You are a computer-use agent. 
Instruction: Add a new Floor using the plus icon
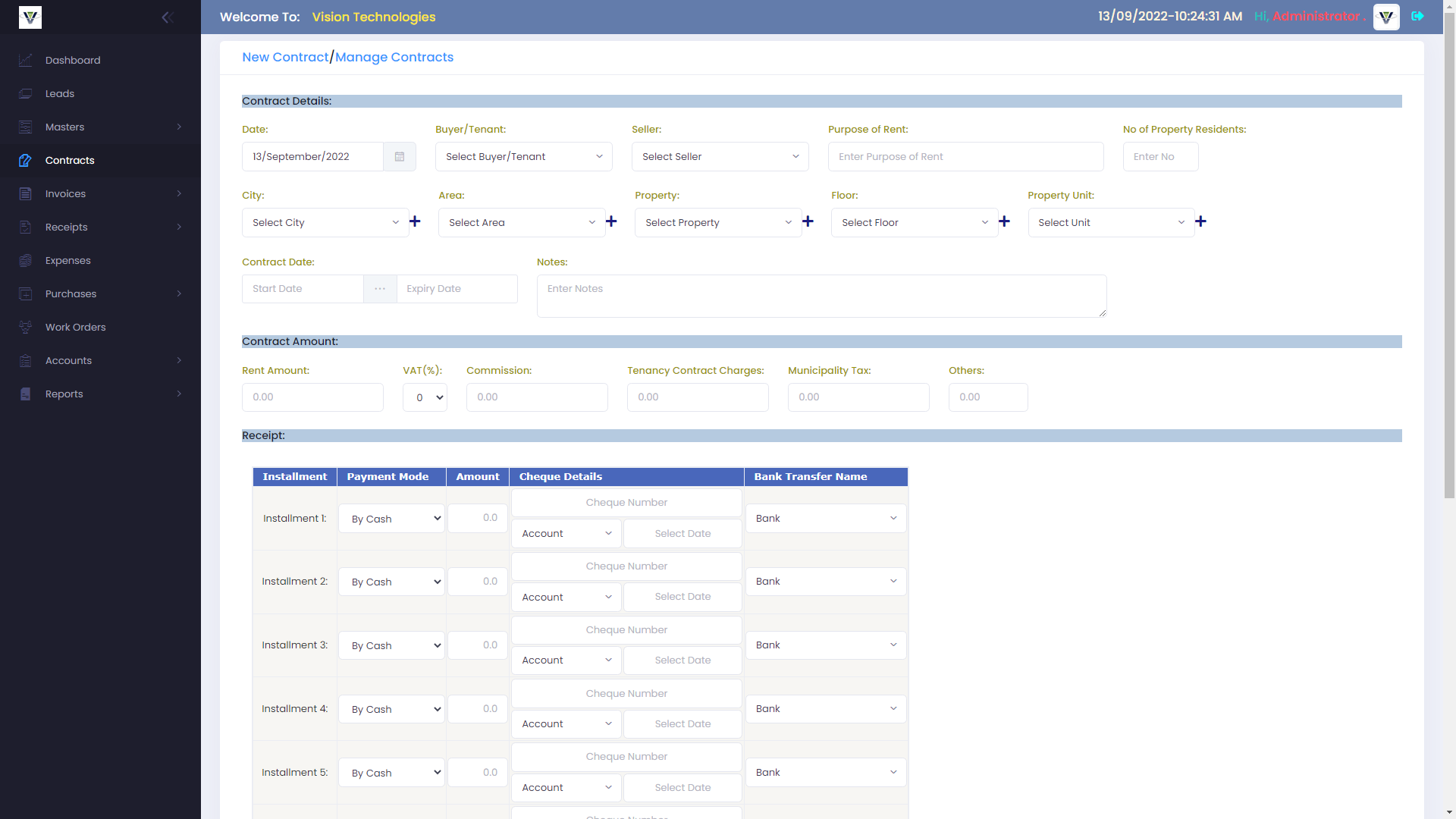pyautogui.click(x=1004, y=221)
